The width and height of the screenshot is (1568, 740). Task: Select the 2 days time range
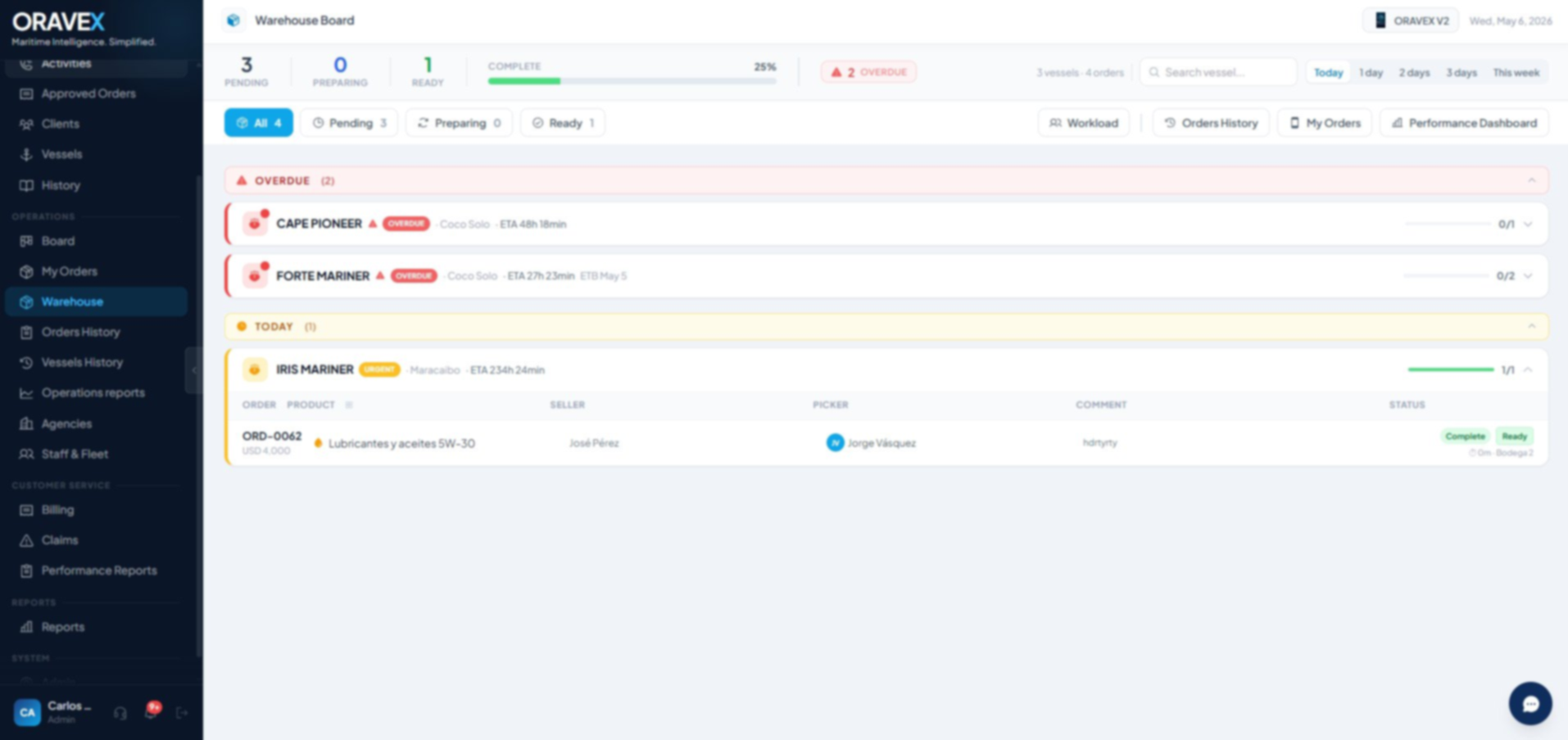[x=1414, y=72]
